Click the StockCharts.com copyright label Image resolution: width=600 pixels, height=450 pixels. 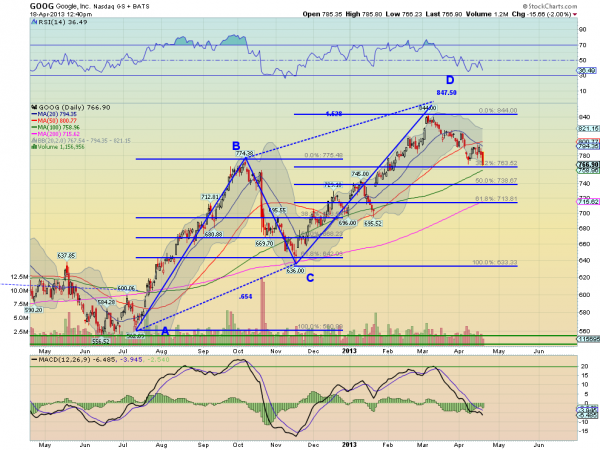549,6
